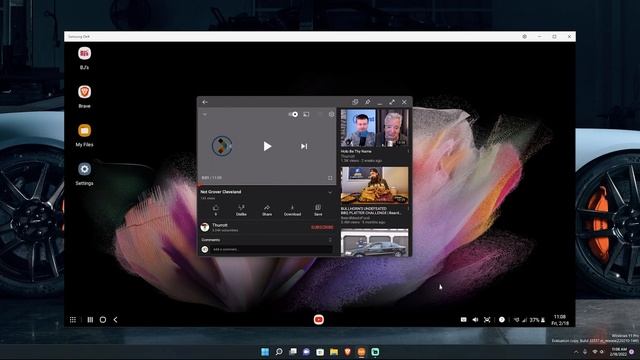Click the DeX battery 37% indicator
This screenshot has height=360, width=640.
point(537,320)
